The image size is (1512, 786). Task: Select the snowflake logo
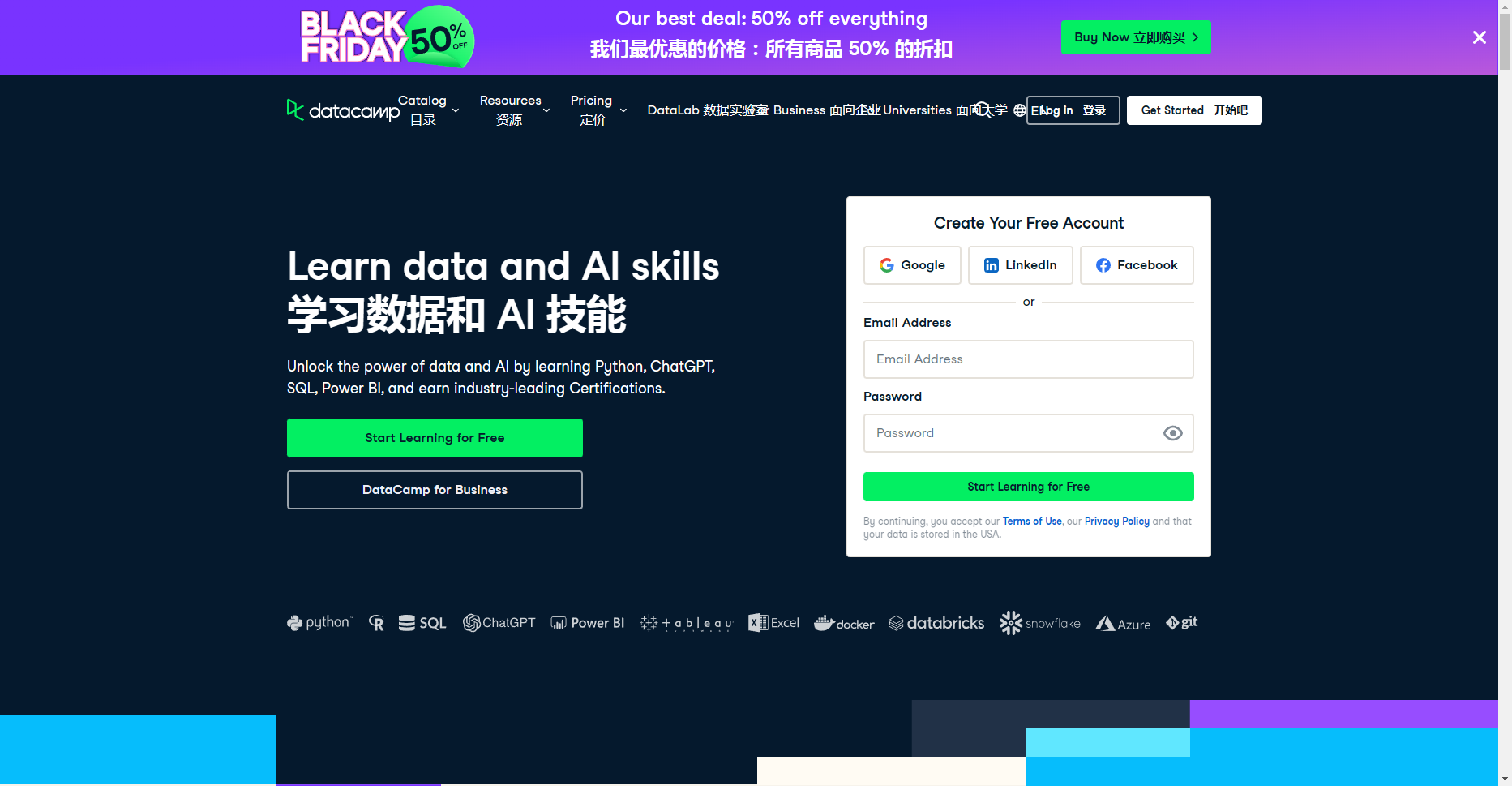point(1040,623)
